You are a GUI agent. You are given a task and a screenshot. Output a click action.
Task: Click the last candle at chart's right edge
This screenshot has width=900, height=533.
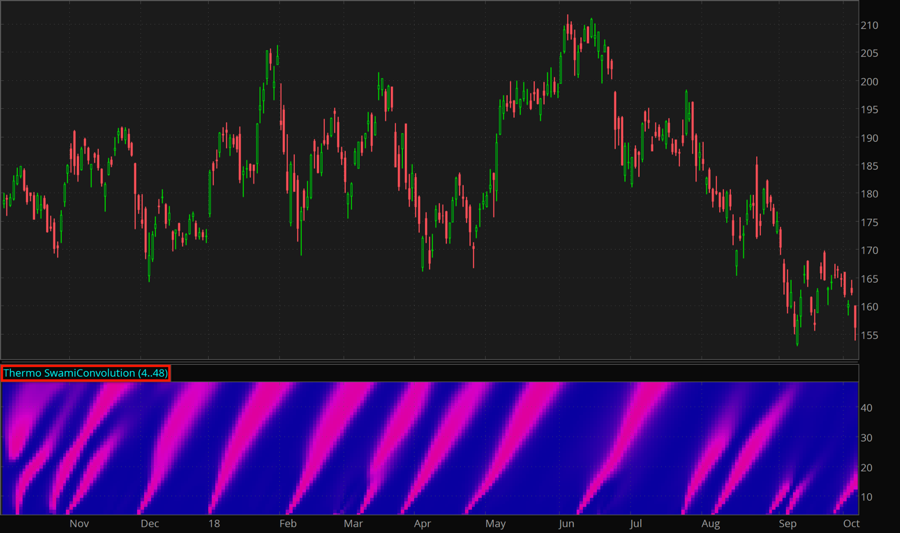[855, 322]
